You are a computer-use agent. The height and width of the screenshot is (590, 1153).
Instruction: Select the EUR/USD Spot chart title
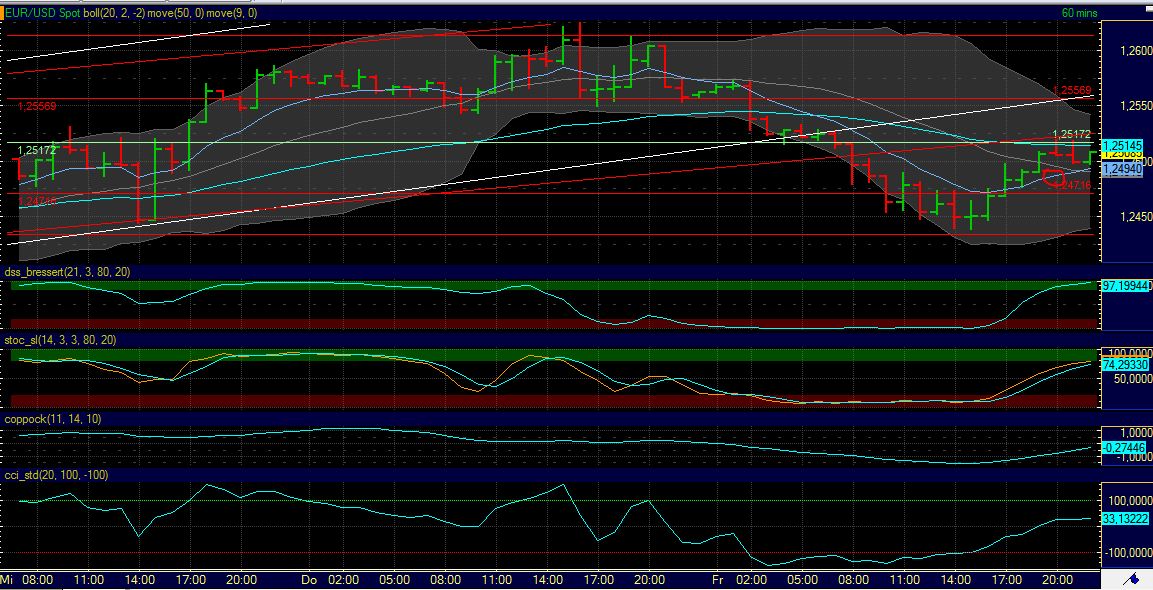click(42, 13)
